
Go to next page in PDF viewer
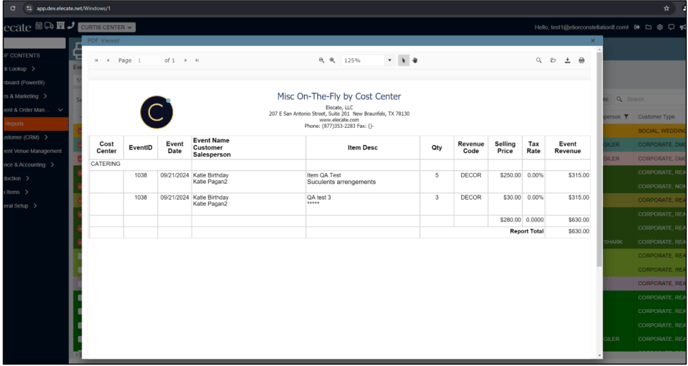pos(186,61)
